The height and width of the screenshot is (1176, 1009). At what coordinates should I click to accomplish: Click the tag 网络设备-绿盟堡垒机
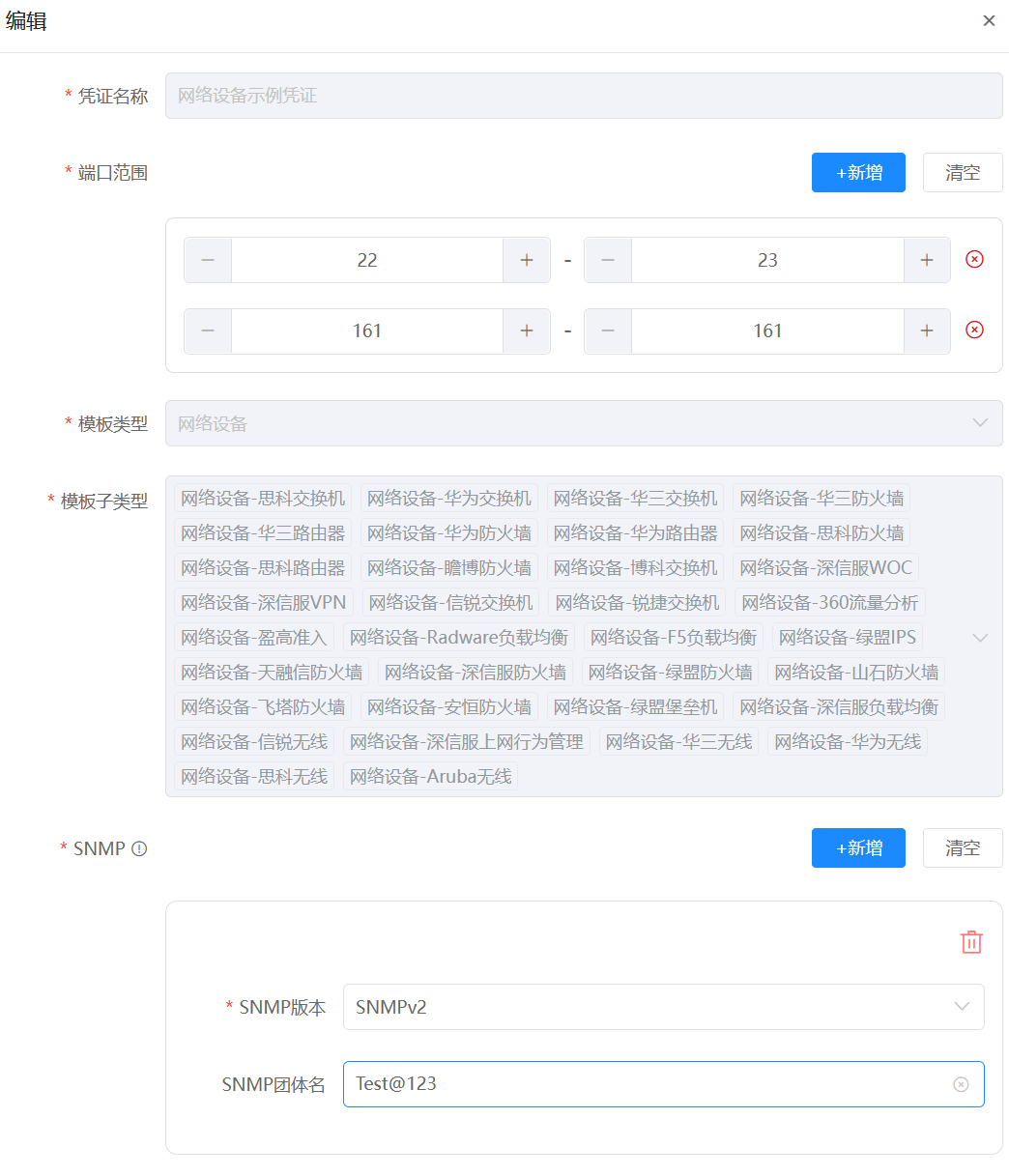point(636,707)
